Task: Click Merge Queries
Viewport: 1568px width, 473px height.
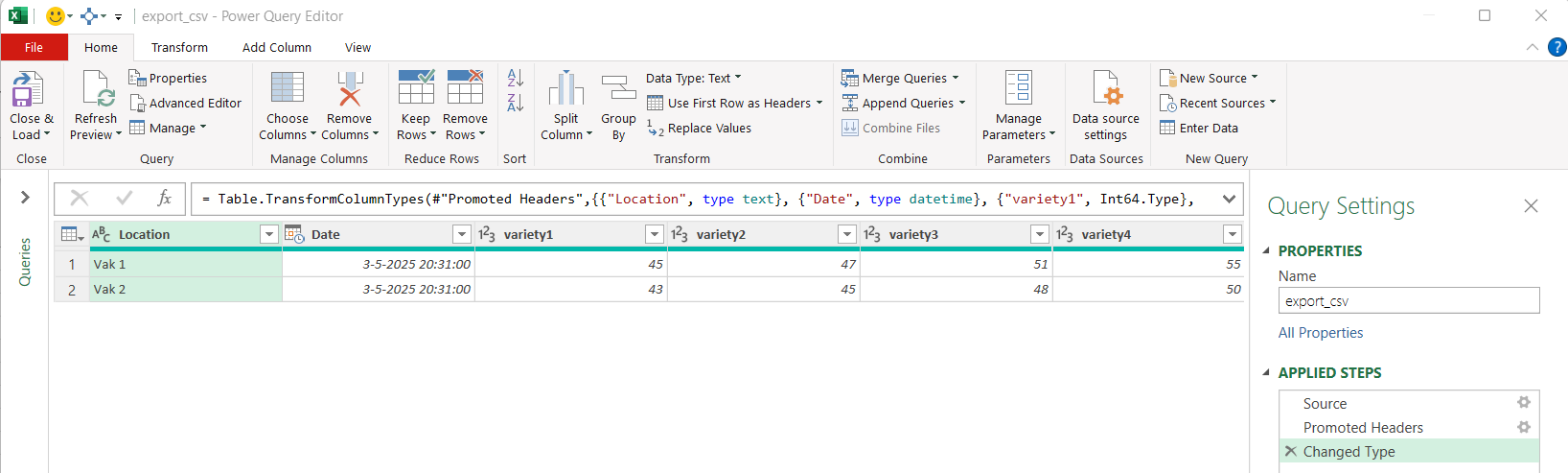Action: click(x=900, y=78)
